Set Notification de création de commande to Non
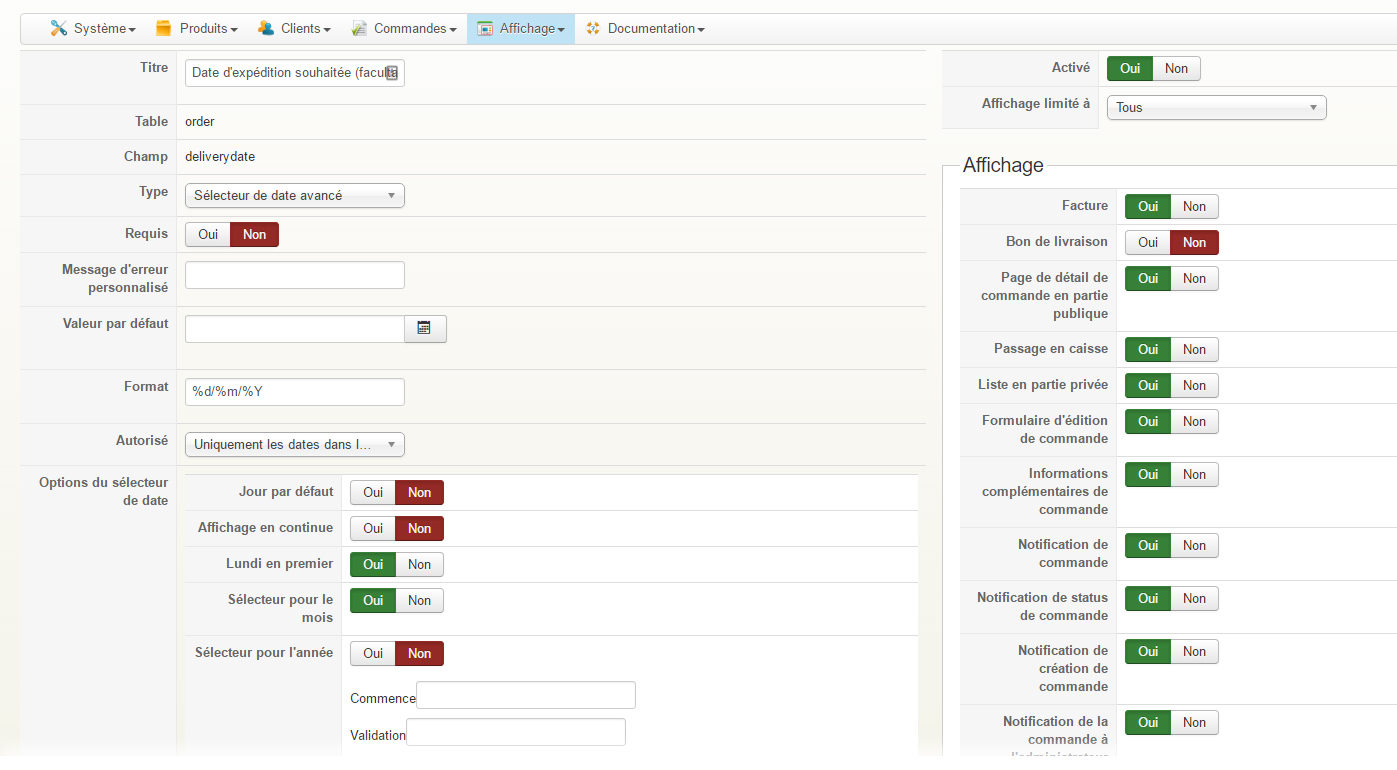This screenshot has height=770, width=1397. point(1195,651)
